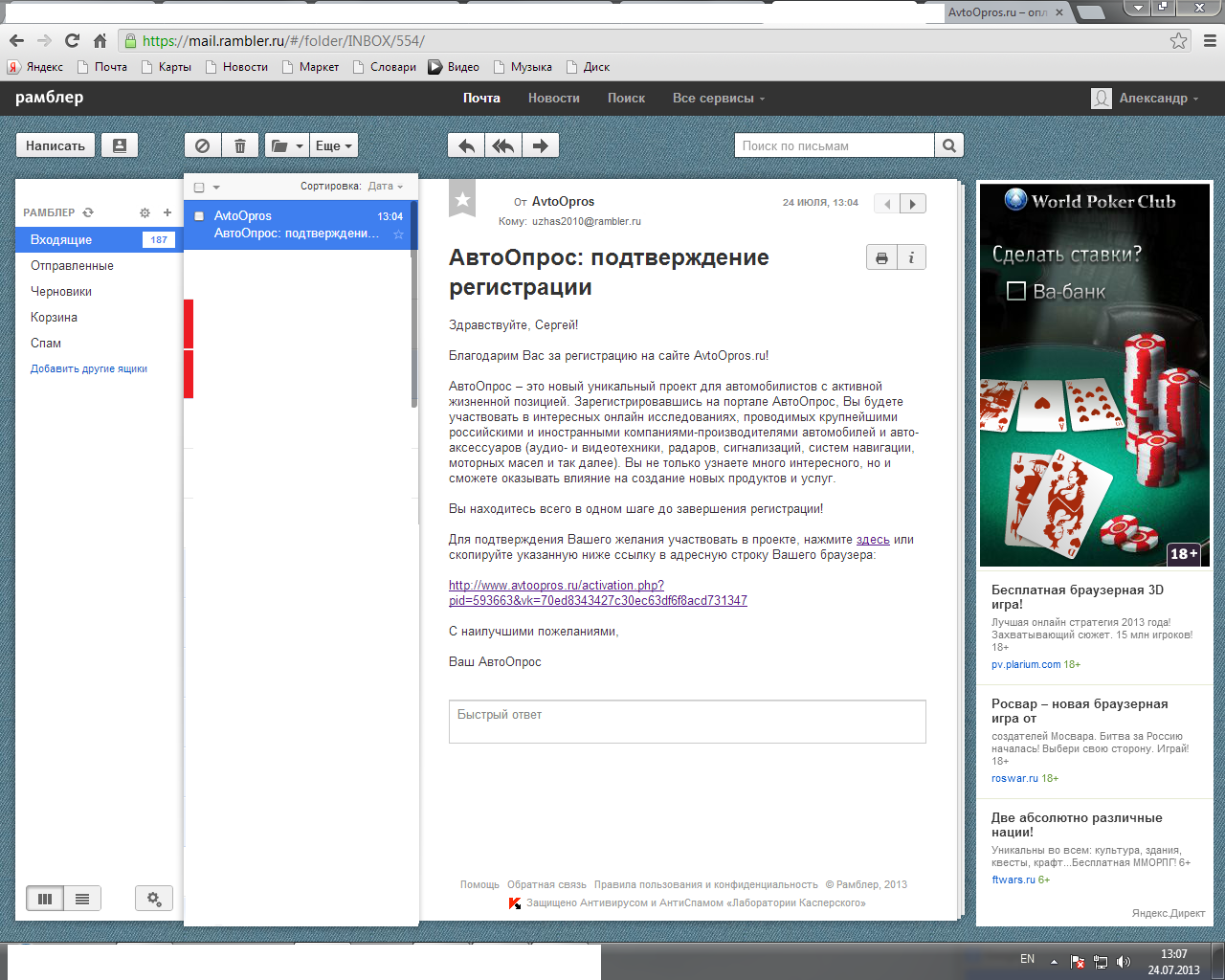The image size is (1225, 980).
Task: Open Почта in top navigation
Action: tap(481, 98)
